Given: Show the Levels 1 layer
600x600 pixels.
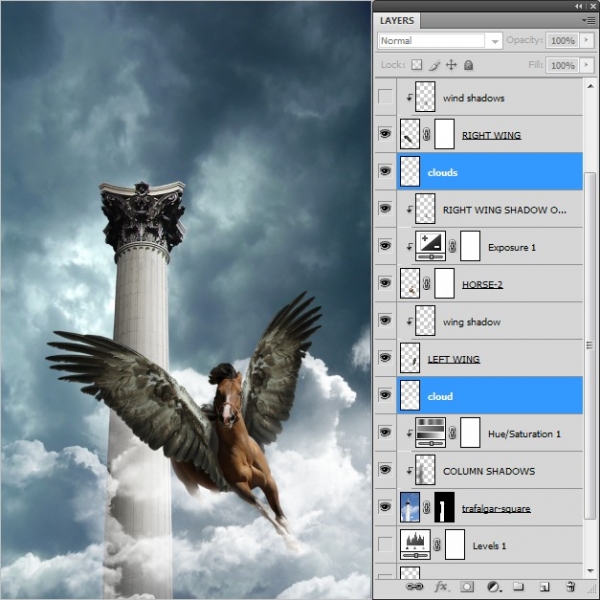Looking at the screenshot, I should [385, 544].
